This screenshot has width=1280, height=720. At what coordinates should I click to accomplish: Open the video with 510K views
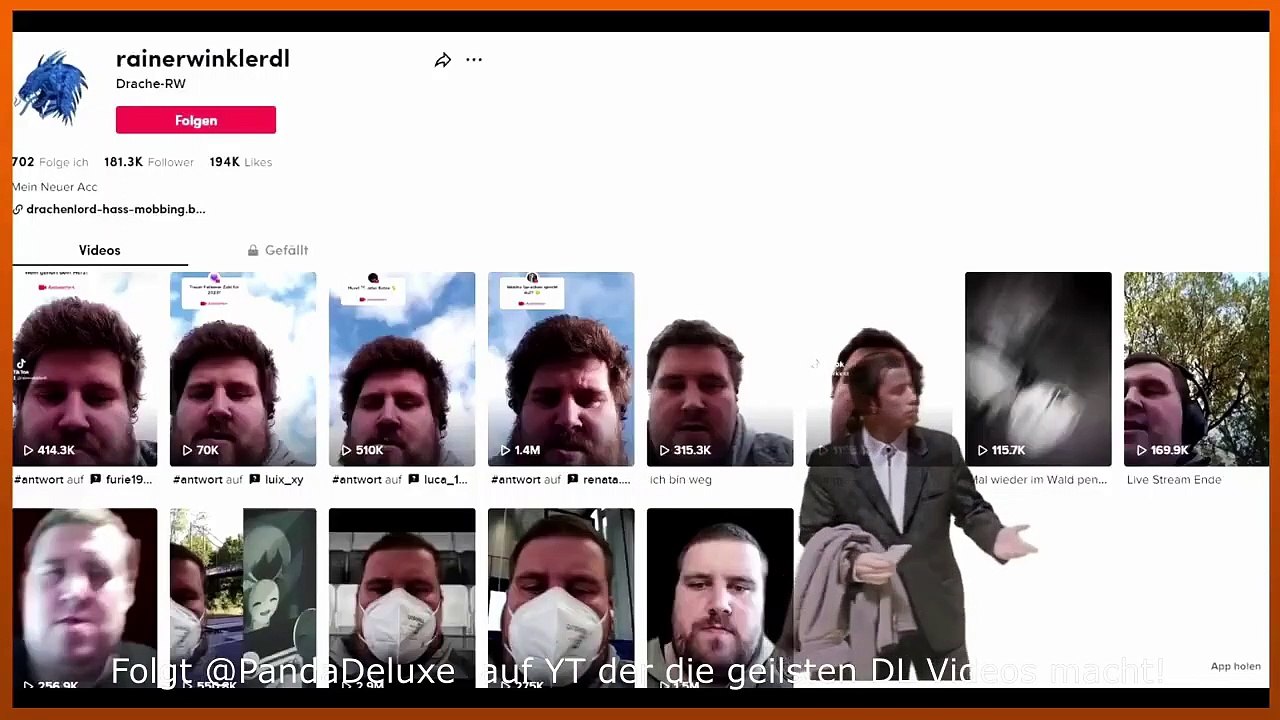pyautogui.click(x=402, y=369)
